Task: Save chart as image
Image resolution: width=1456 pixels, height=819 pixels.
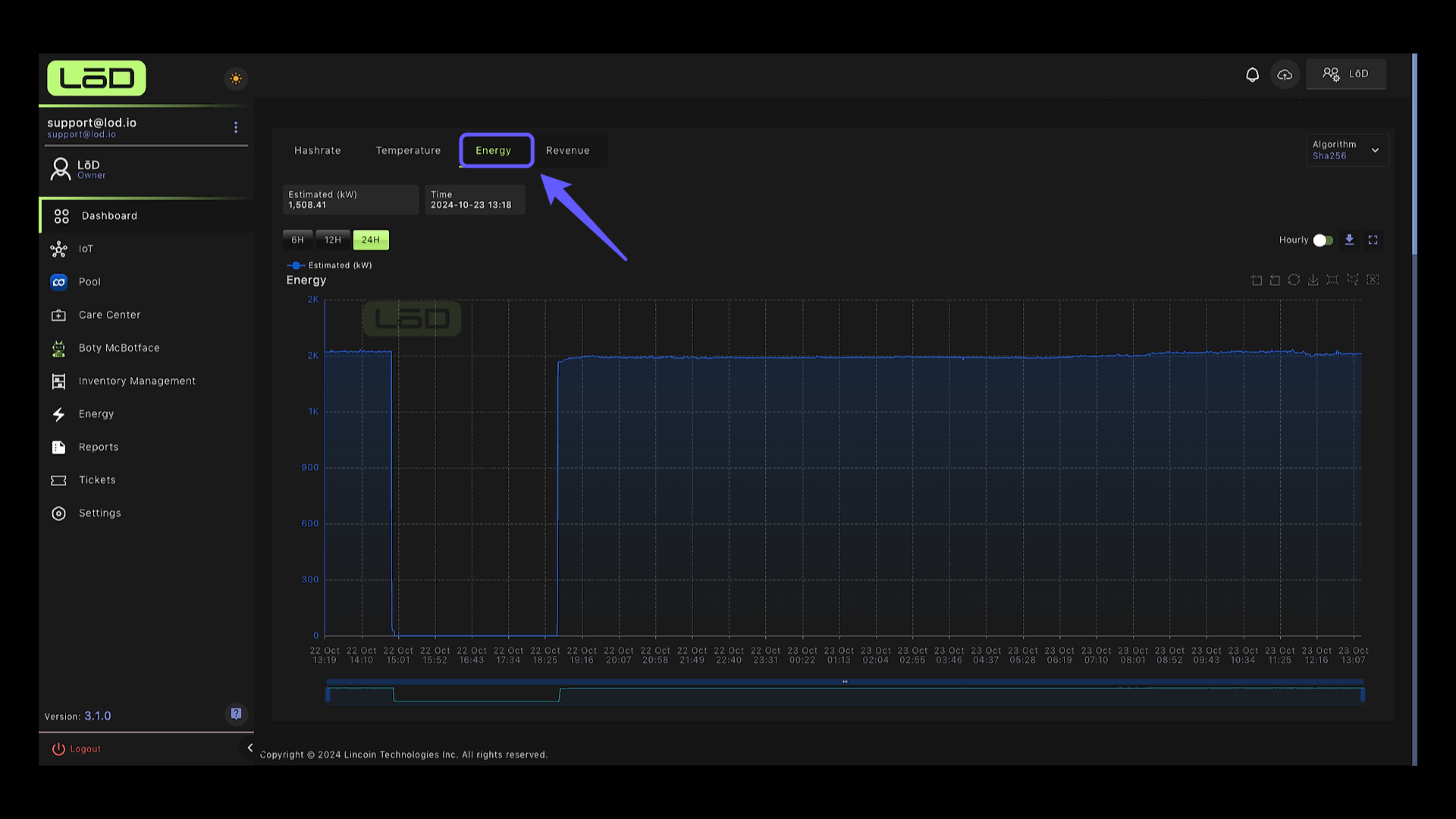Action: (x=1313, y=280)
